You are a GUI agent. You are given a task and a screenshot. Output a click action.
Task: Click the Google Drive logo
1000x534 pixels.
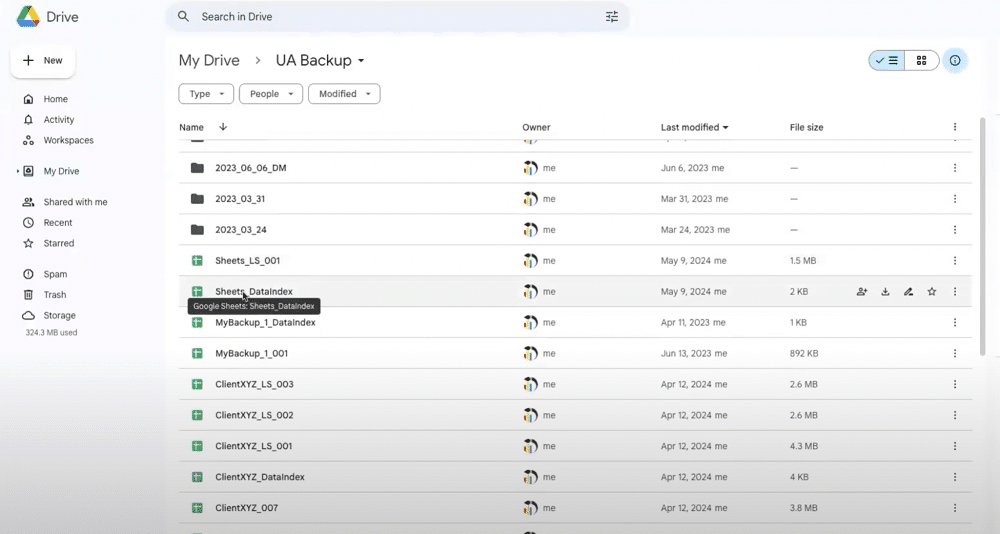tap(28, 17)
